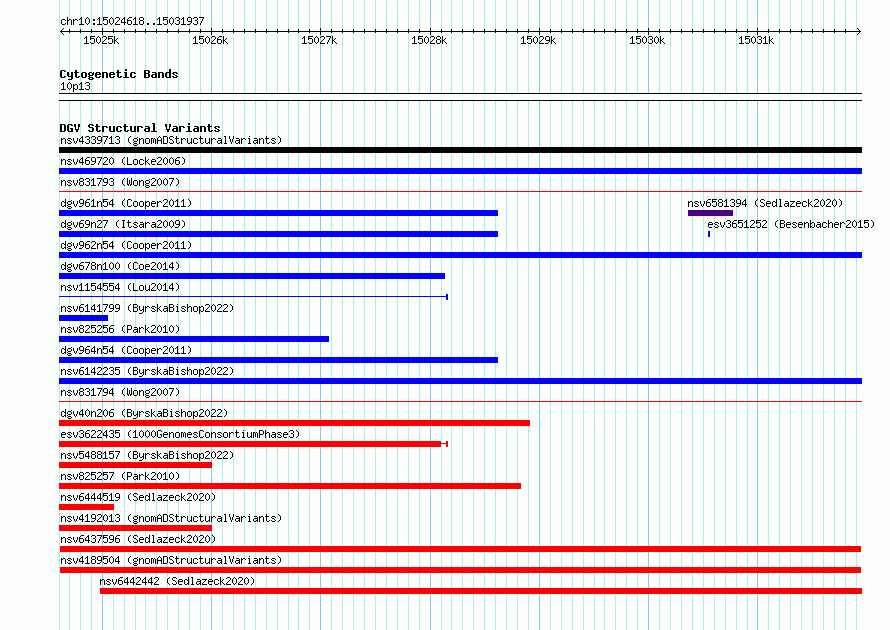This screenshot has width=890, height=630.
Task: Select the 10p13 cytogenetic band label
Action: click(x=75, y=86)
